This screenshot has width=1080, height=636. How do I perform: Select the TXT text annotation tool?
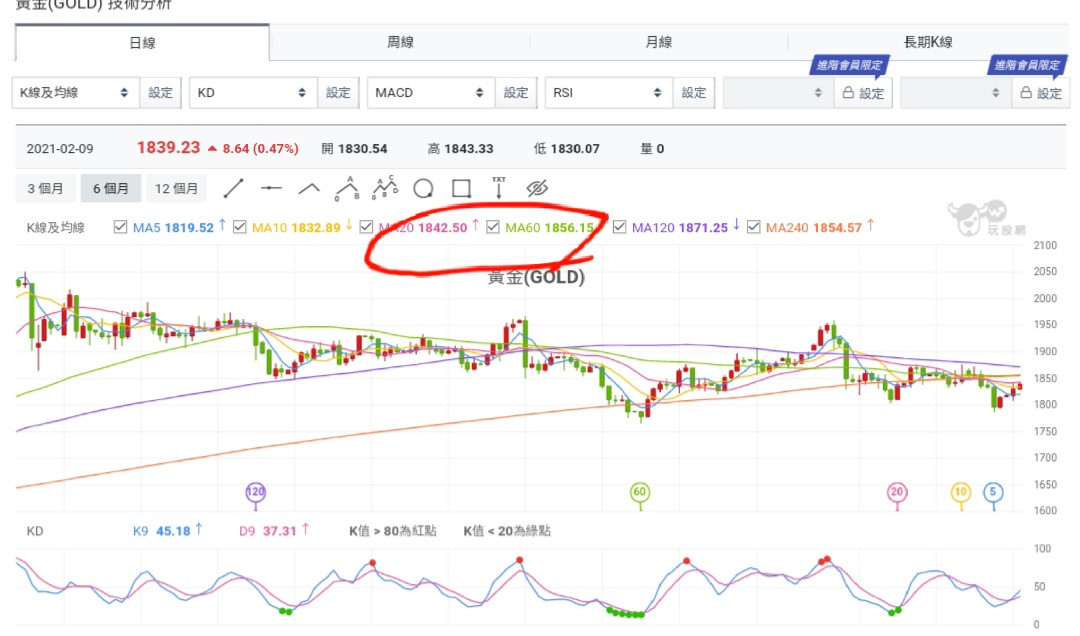tap(499, 187)
